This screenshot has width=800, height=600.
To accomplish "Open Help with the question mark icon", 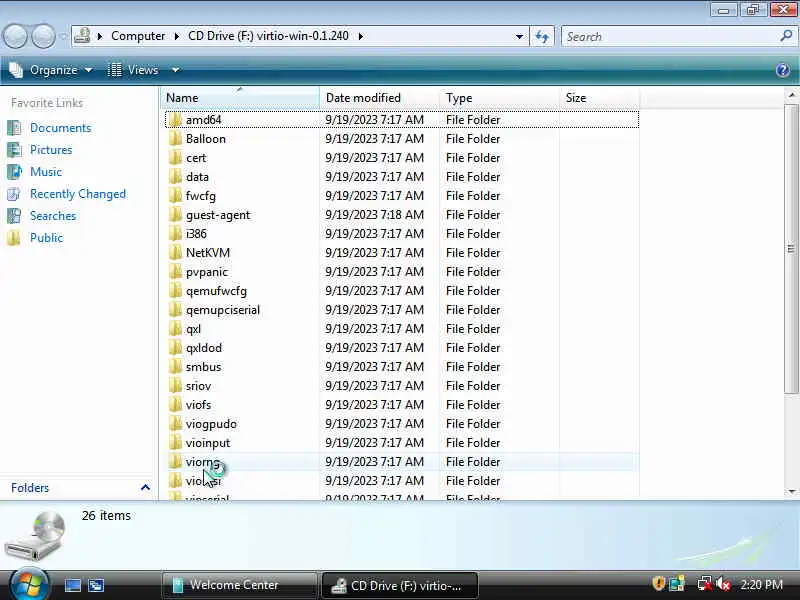I will pos(783,70).
